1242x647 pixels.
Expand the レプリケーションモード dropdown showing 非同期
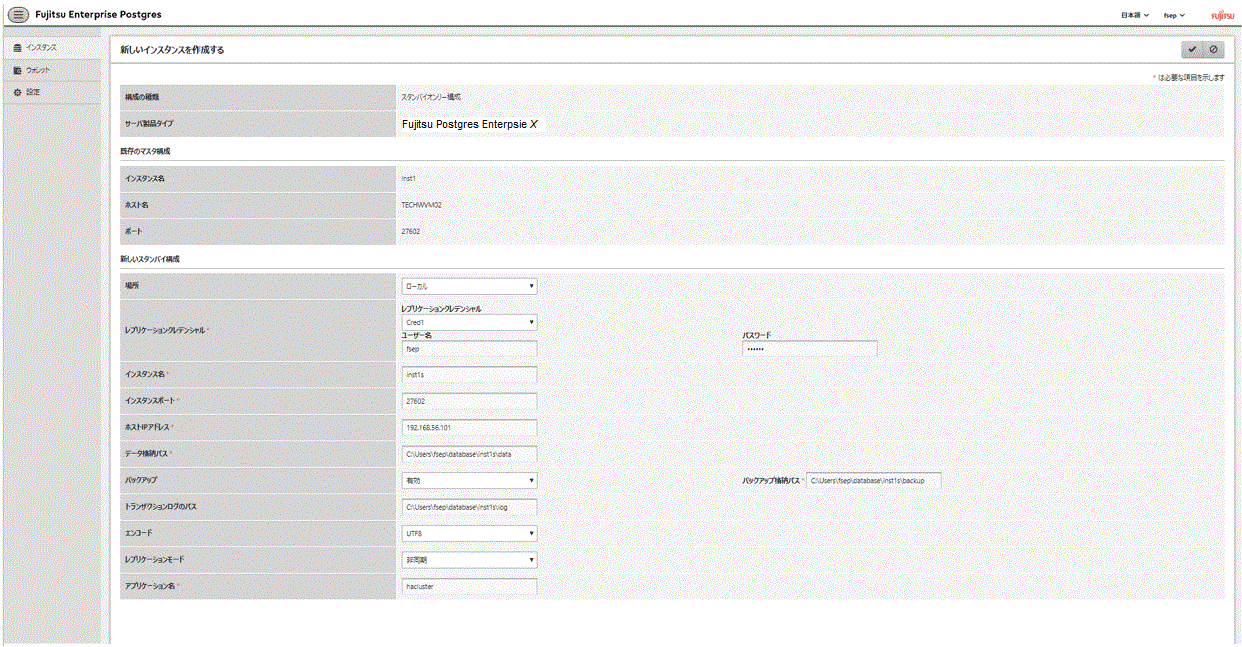click(x=469, y=560)
